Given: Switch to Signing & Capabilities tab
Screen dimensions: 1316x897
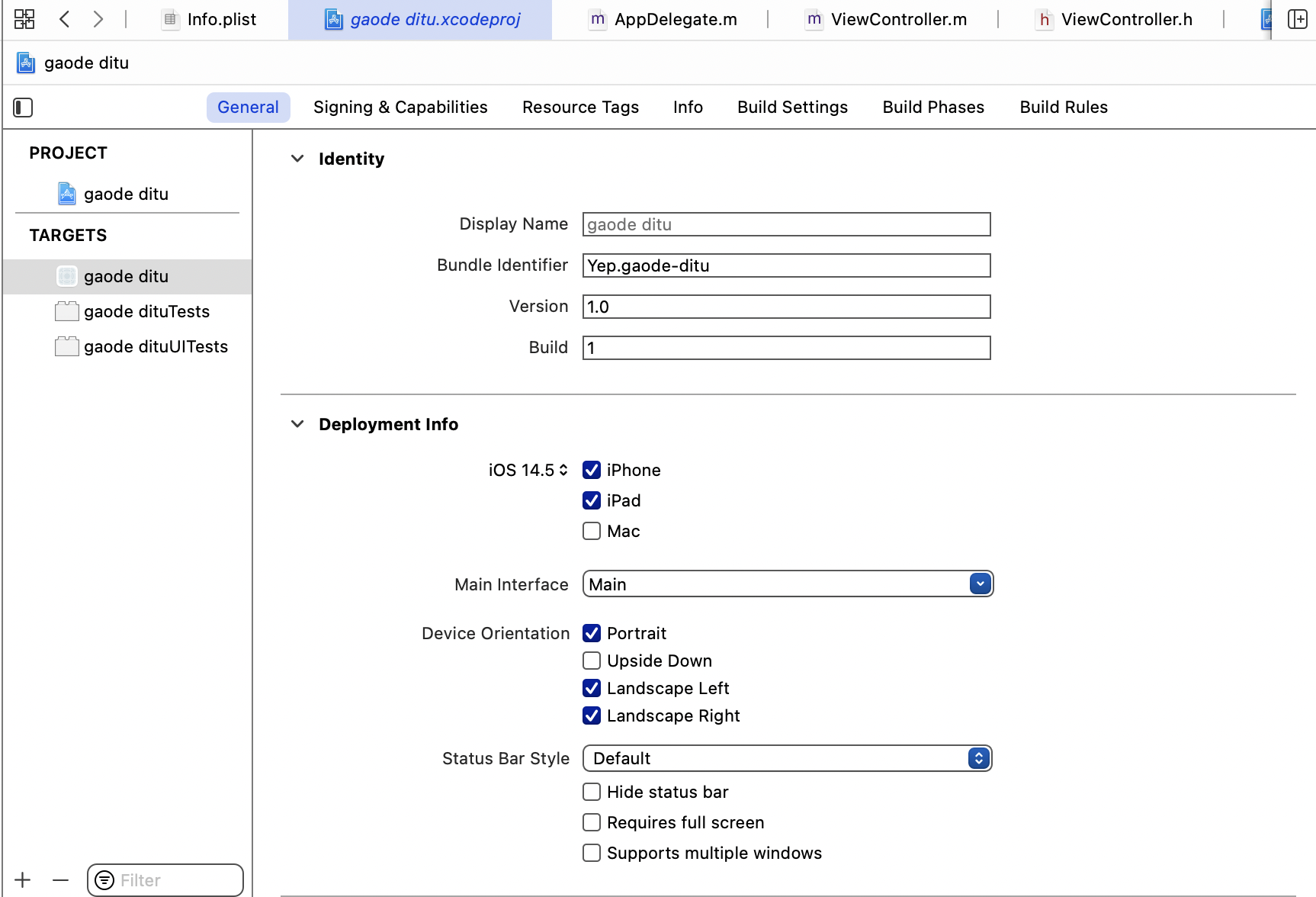Looking at the screenshot, I should 400,108.
